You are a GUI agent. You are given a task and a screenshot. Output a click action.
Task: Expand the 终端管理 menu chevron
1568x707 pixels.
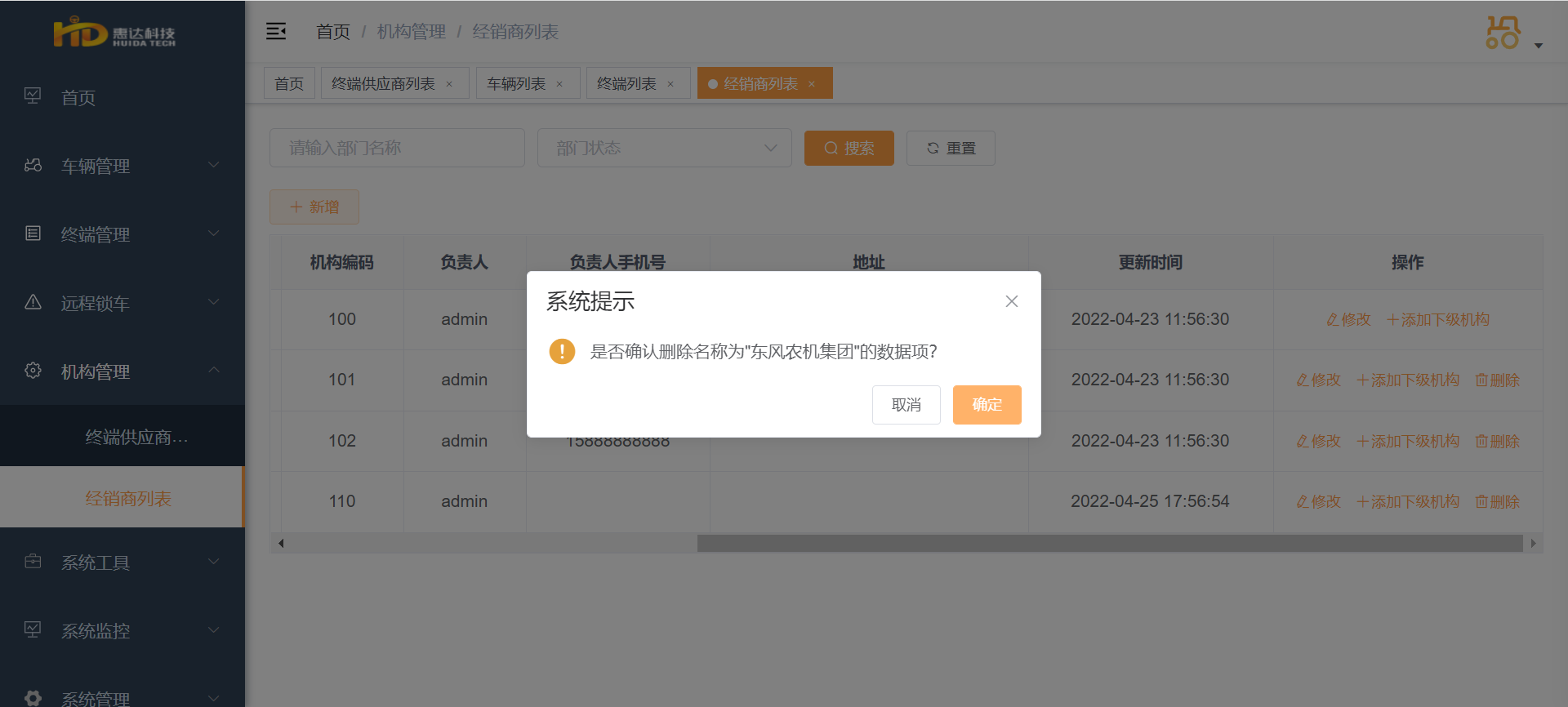coord(214,233)
